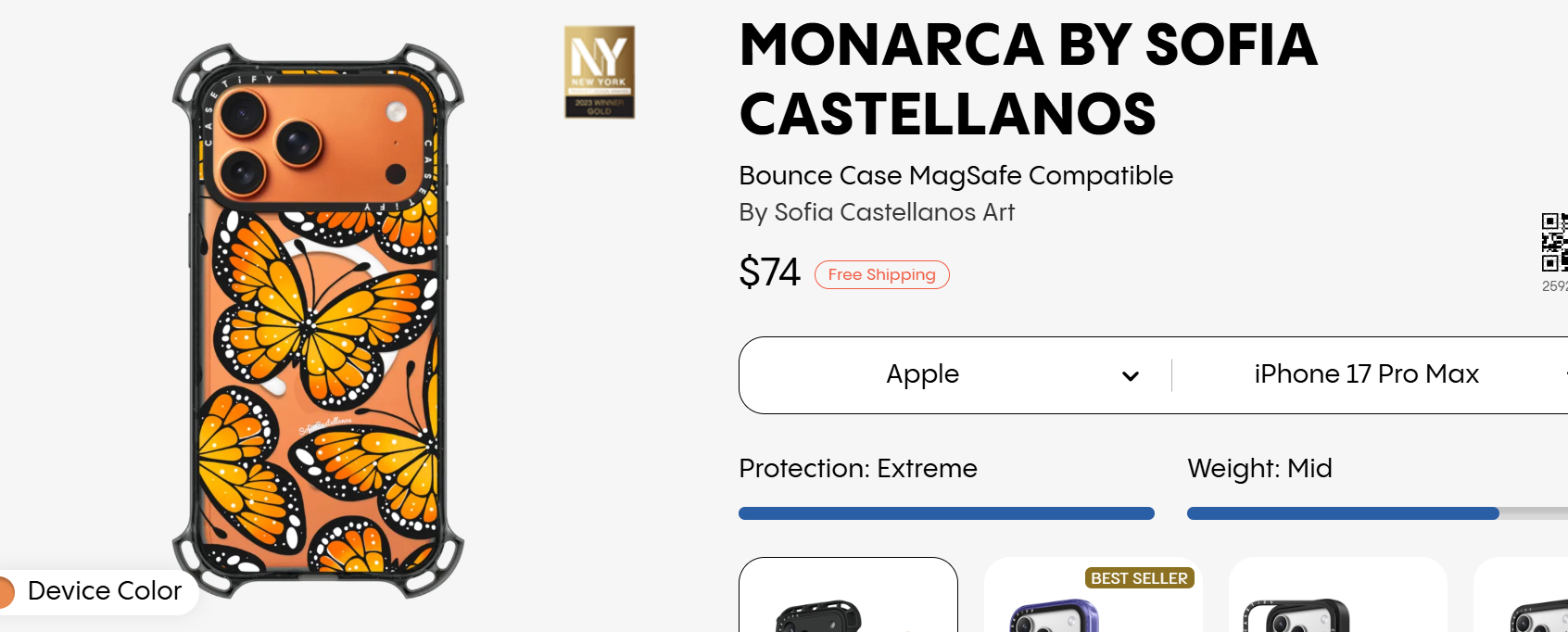Click the Free Shipping badge

coord(881,275)
